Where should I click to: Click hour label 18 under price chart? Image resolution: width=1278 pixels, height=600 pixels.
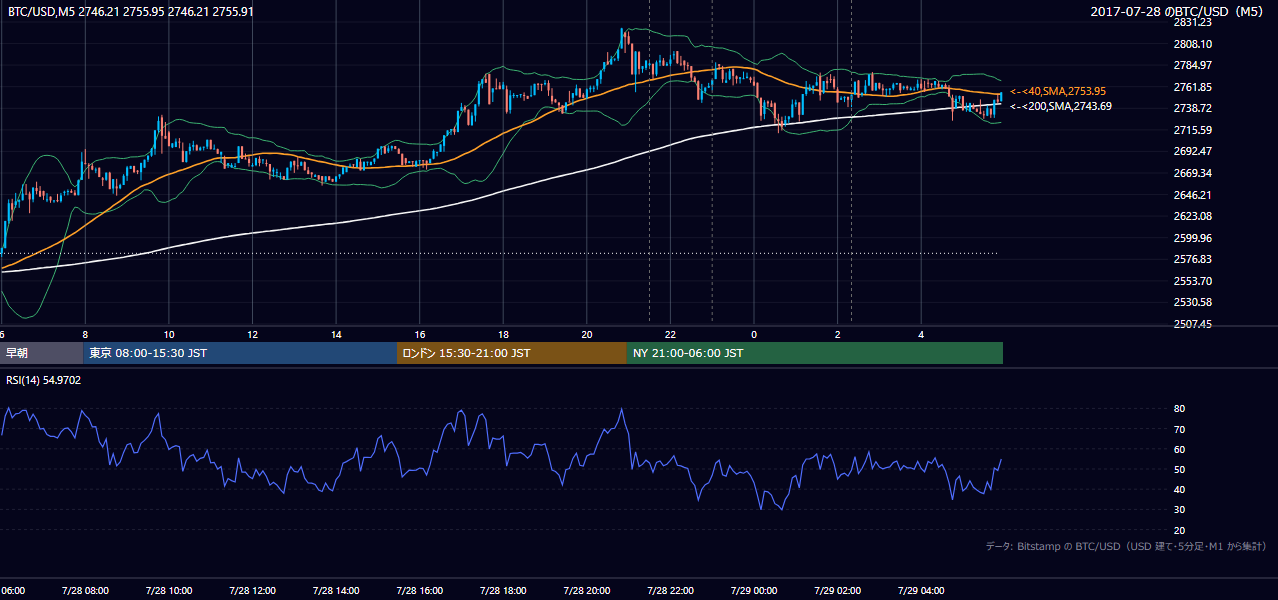(503, 335)
